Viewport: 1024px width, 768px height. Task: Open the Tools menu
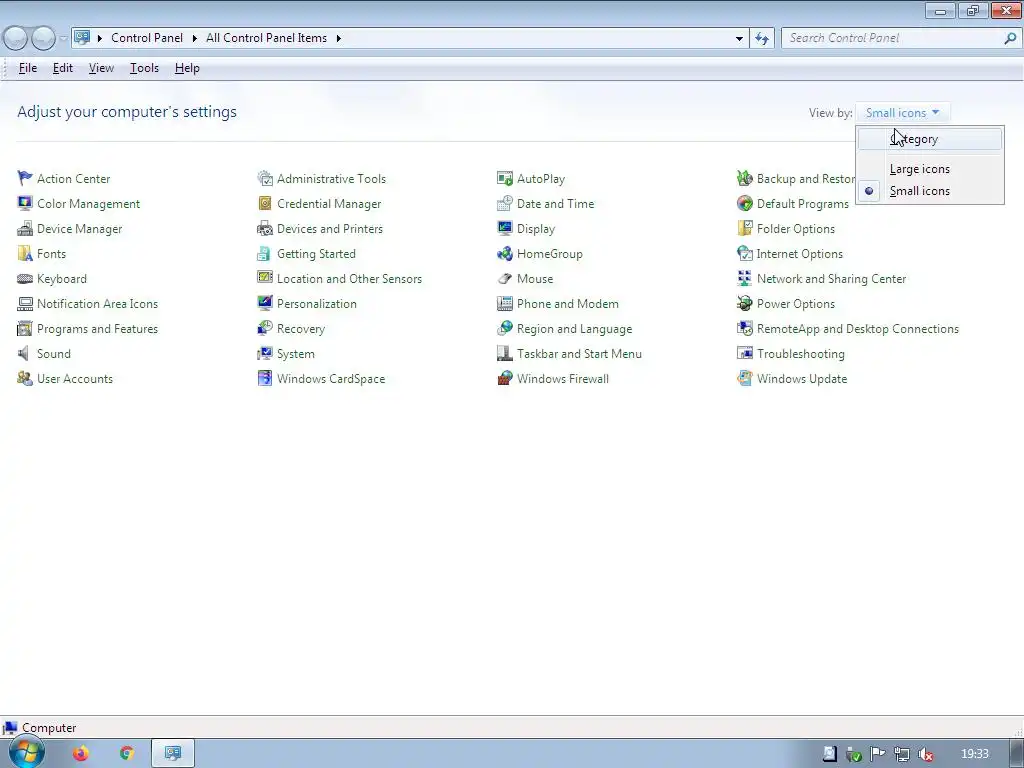click(144, 68)
